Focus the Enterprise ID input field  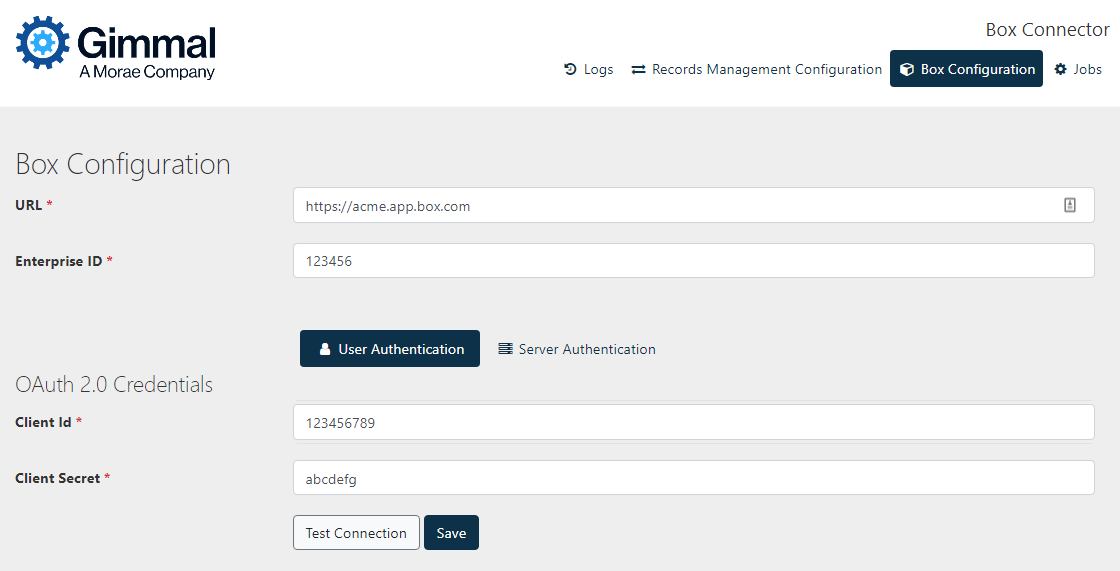[x=693, y=261]
